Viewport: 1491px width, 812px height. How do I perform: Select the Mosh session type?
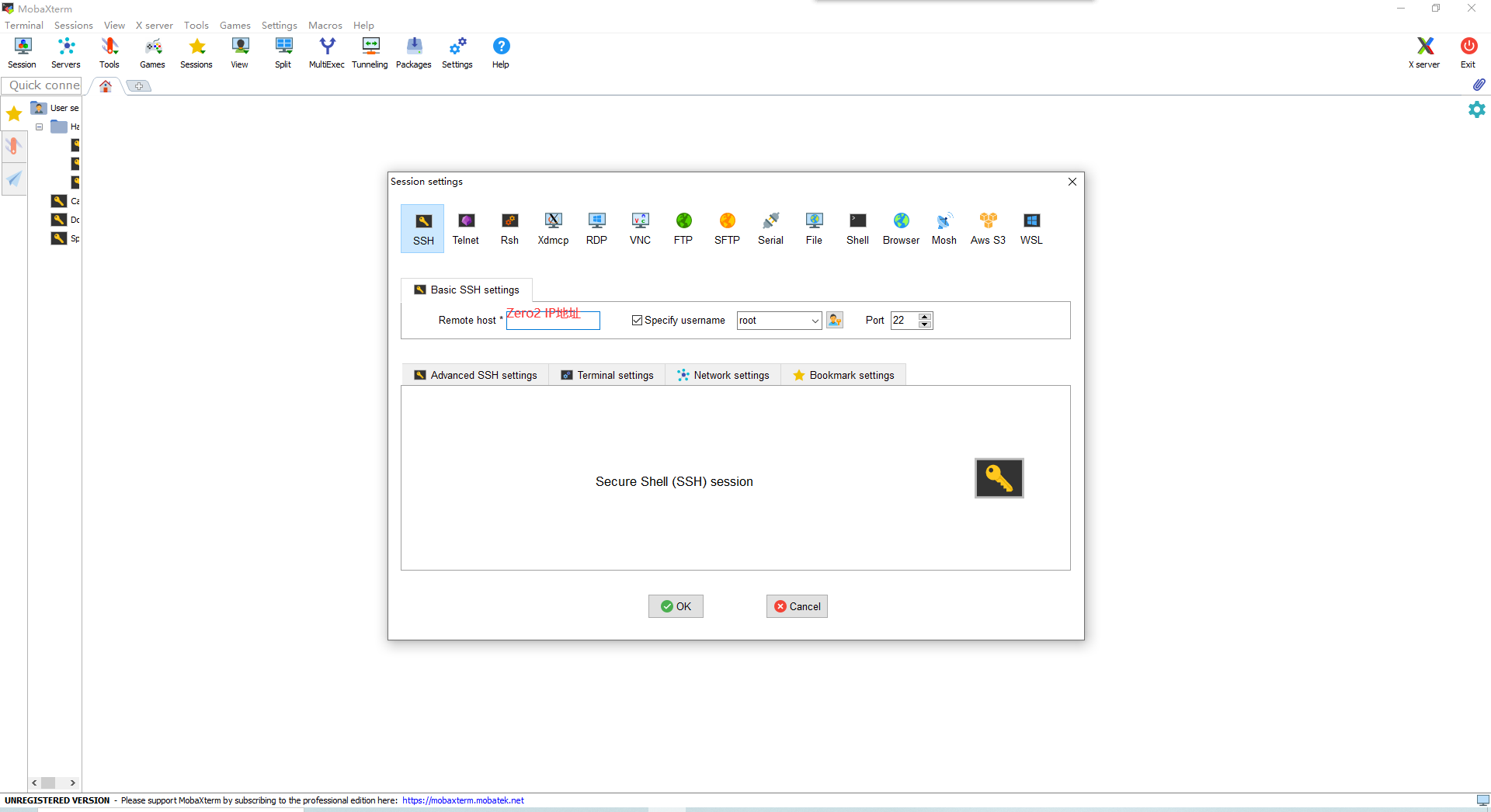tap(944, 228)
